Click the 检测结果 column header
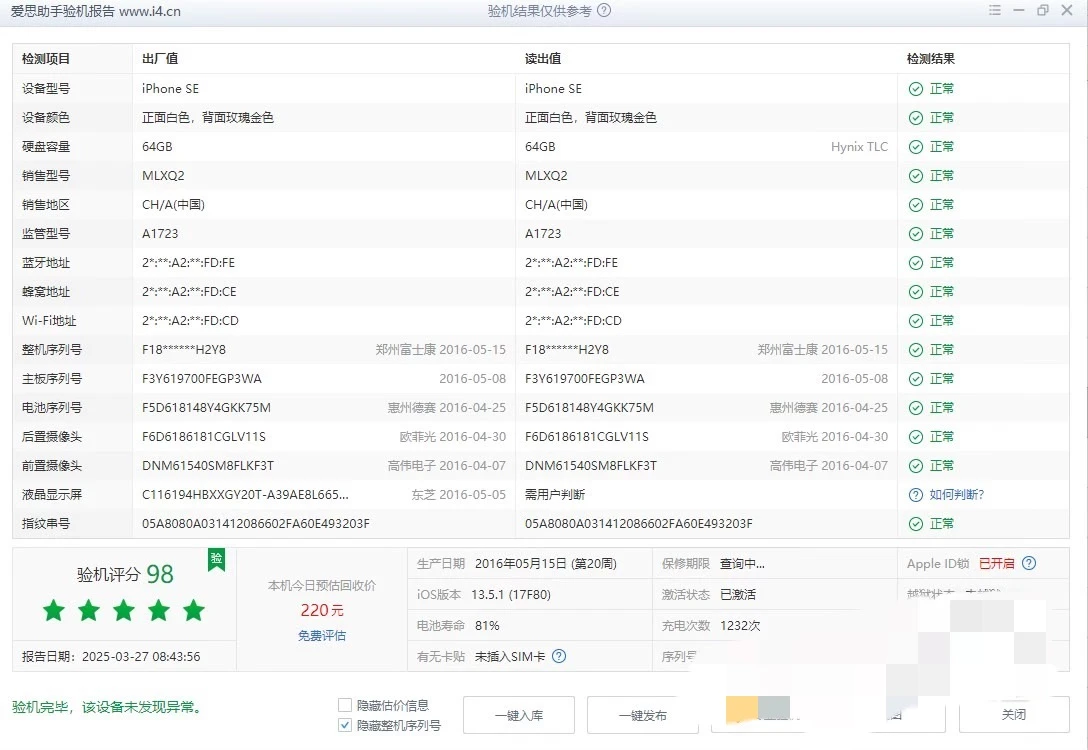This screenshot has width=1088, height=750. 930,59
